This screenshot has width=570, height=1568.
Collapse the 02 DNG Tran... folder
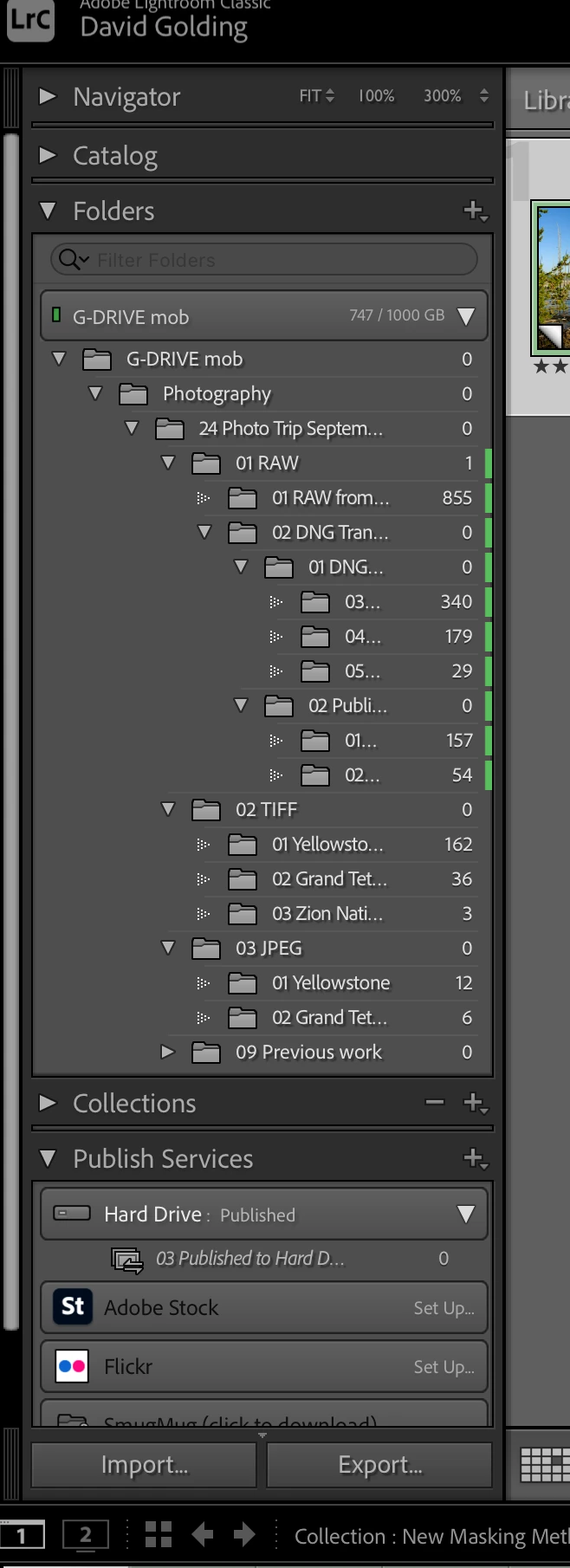(x=204, y=532)
